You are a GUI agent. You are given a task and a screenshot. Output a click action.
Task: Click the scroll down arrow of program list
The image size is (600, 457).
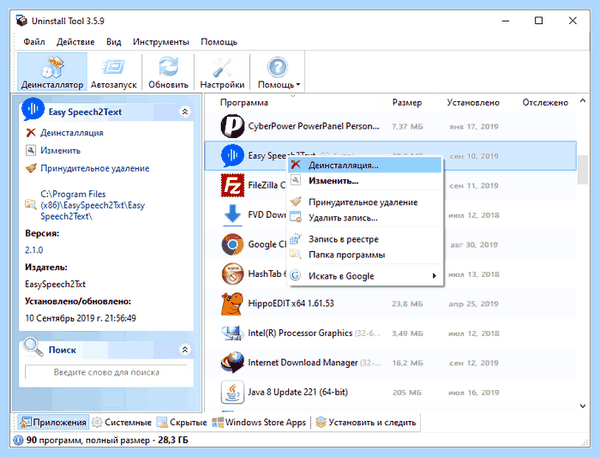(582, 406)
